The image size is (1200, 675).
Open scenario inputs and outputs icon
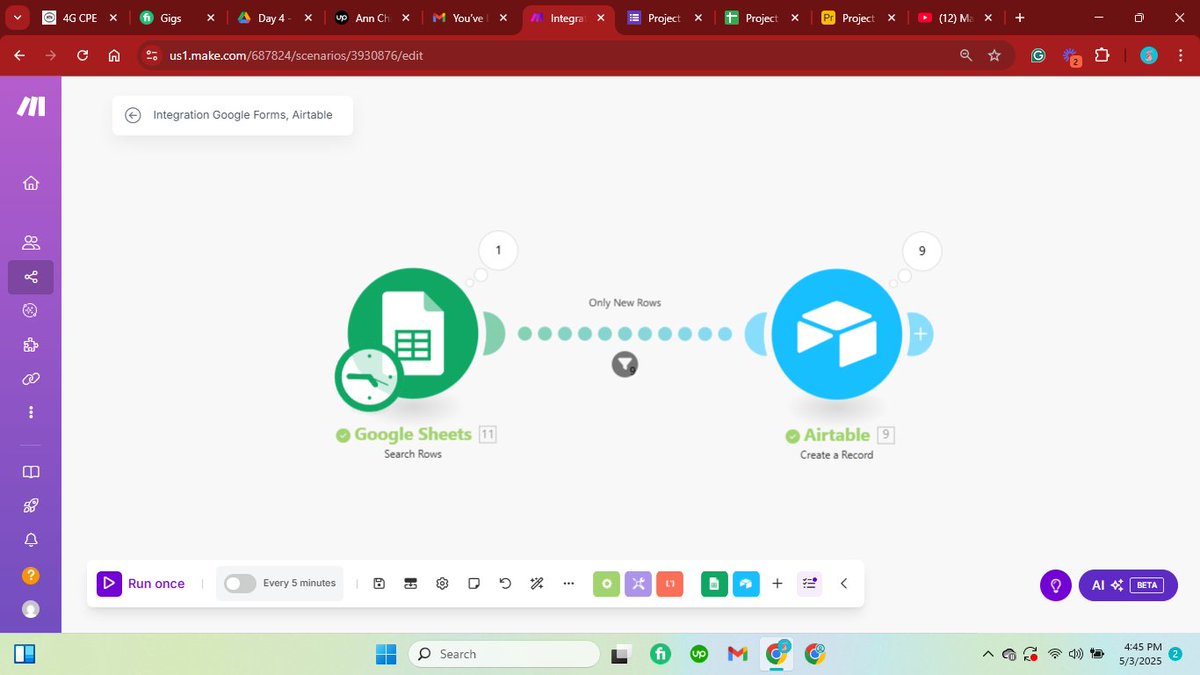tap(410, 583)
